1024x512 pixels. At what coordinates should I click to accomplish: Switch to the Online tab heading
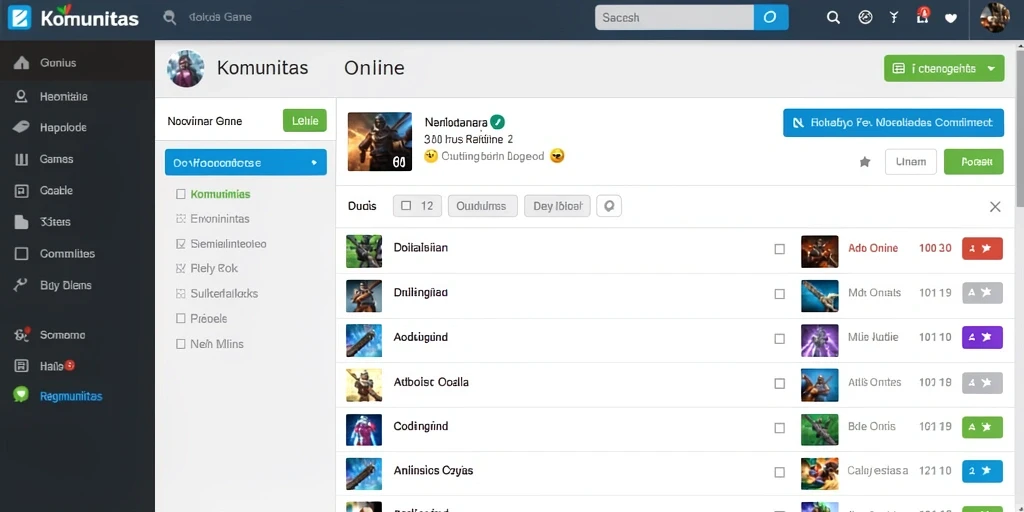[374, 68]
